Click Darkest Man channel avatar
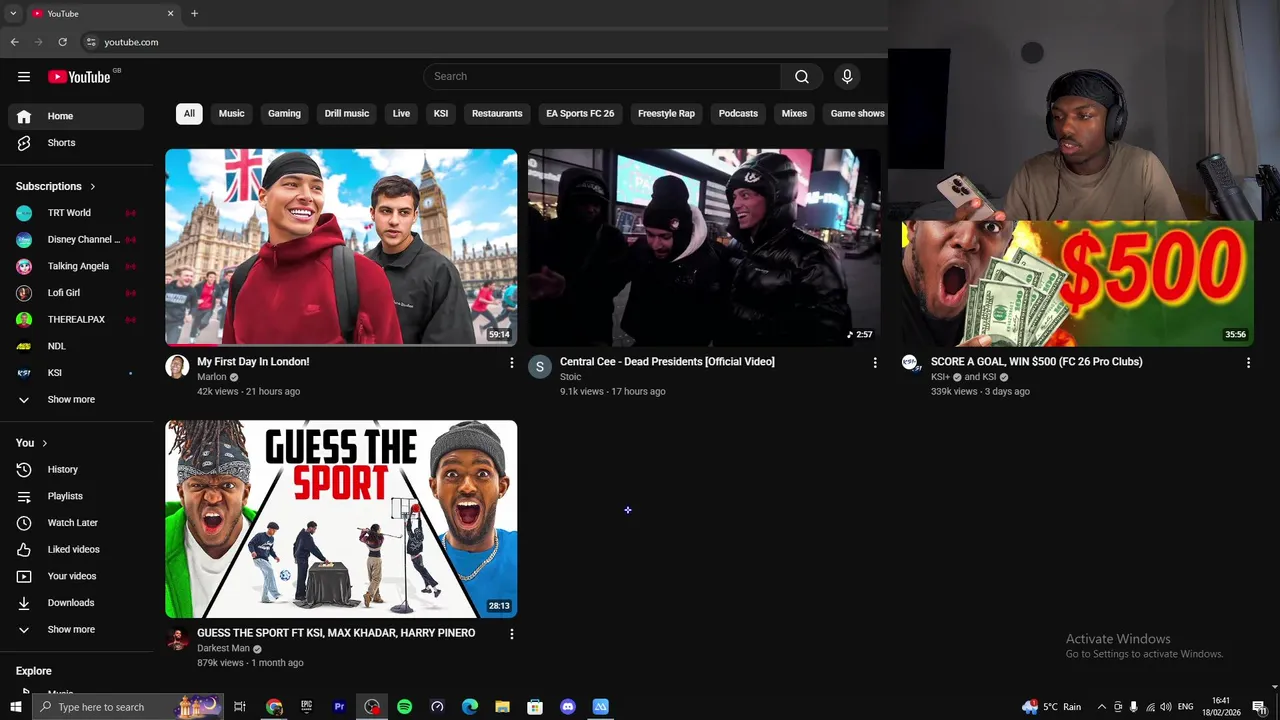The height and width of the screenshot is (720, 1280). coord(177,640)
